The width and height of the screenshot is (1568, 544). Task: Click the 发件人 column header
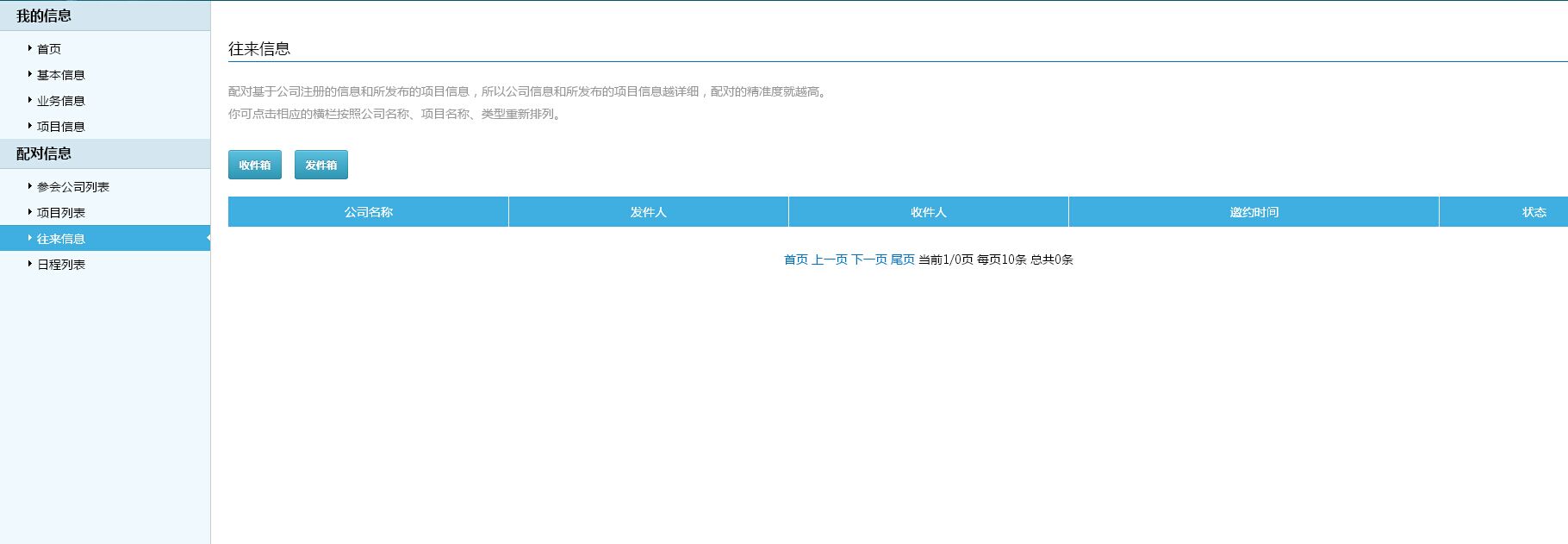pos(648,212)
